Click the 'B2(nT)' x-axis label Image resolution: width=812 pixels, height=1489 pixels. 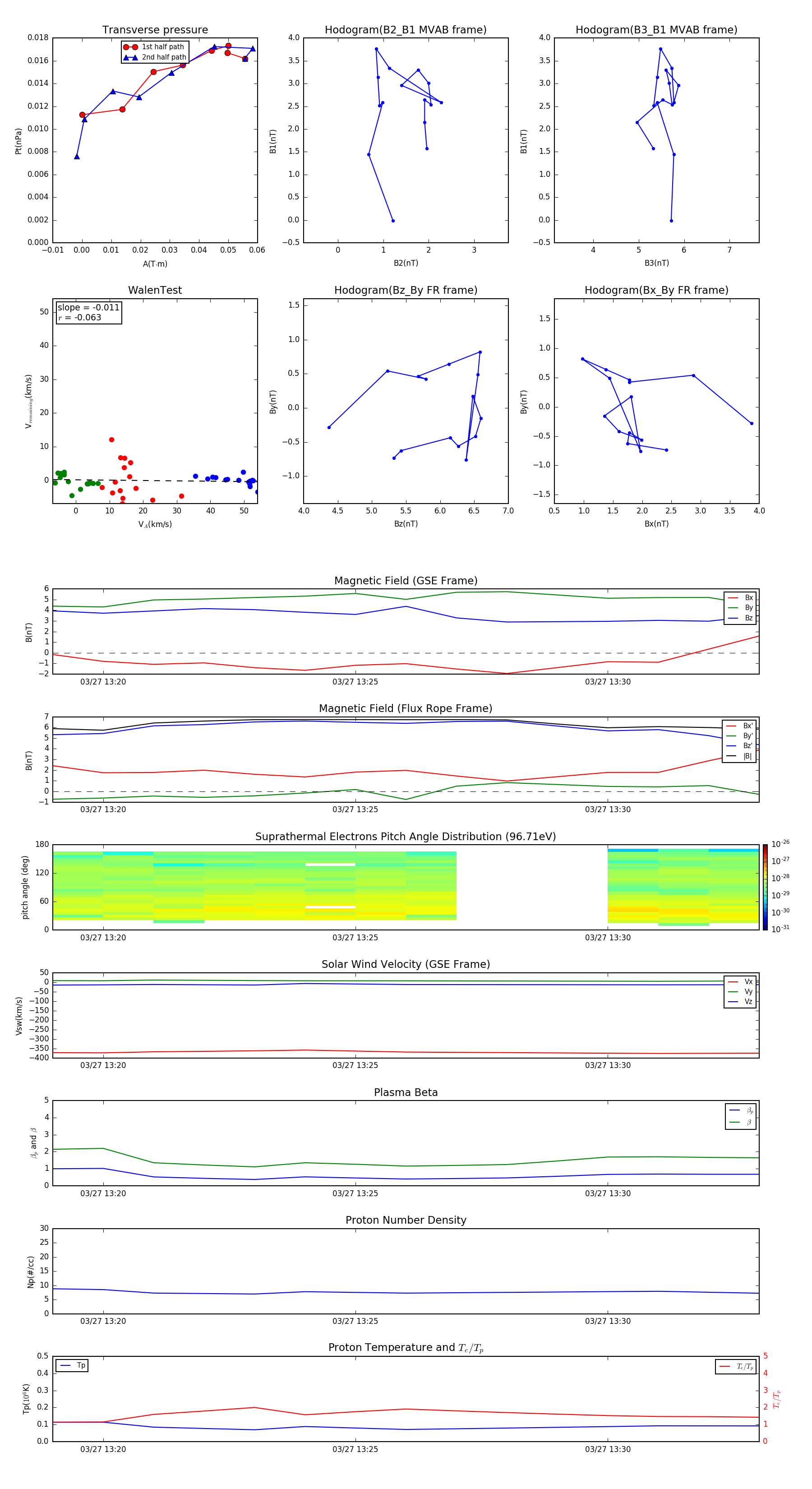(x=406, y=263)
